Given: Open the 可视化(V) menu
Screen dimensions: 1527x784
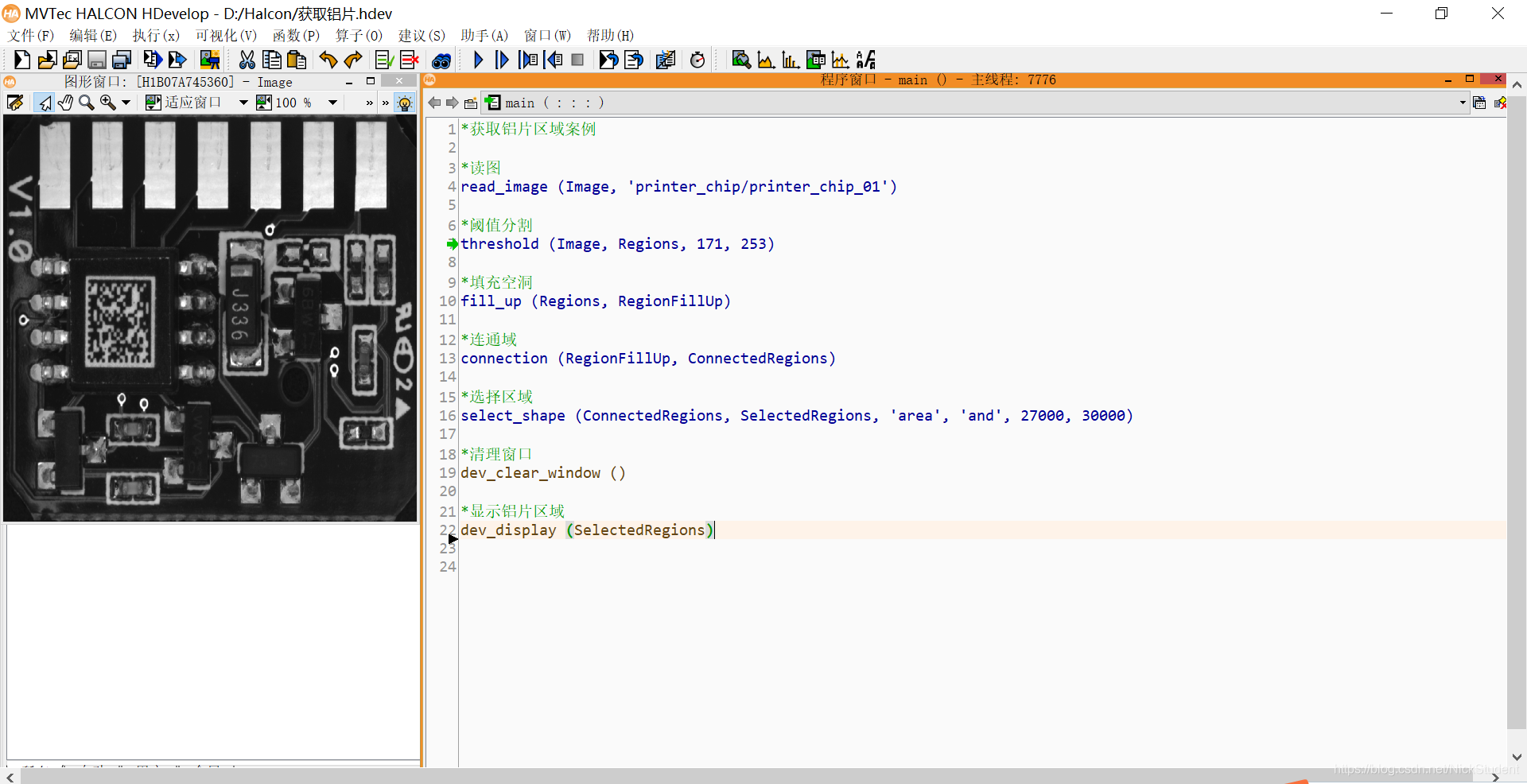Looking at the screenshot, I should 226,36.
